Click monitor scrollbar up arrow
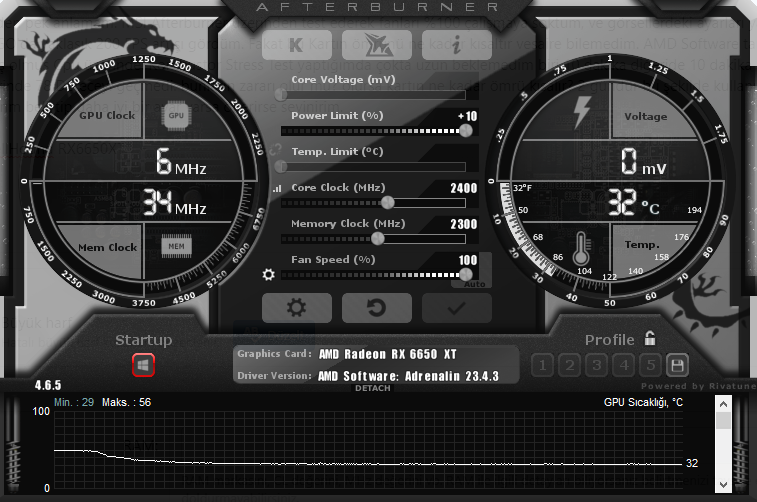Image resolution: width=757 pixels, height=502 pixels. tap(723, 404)
